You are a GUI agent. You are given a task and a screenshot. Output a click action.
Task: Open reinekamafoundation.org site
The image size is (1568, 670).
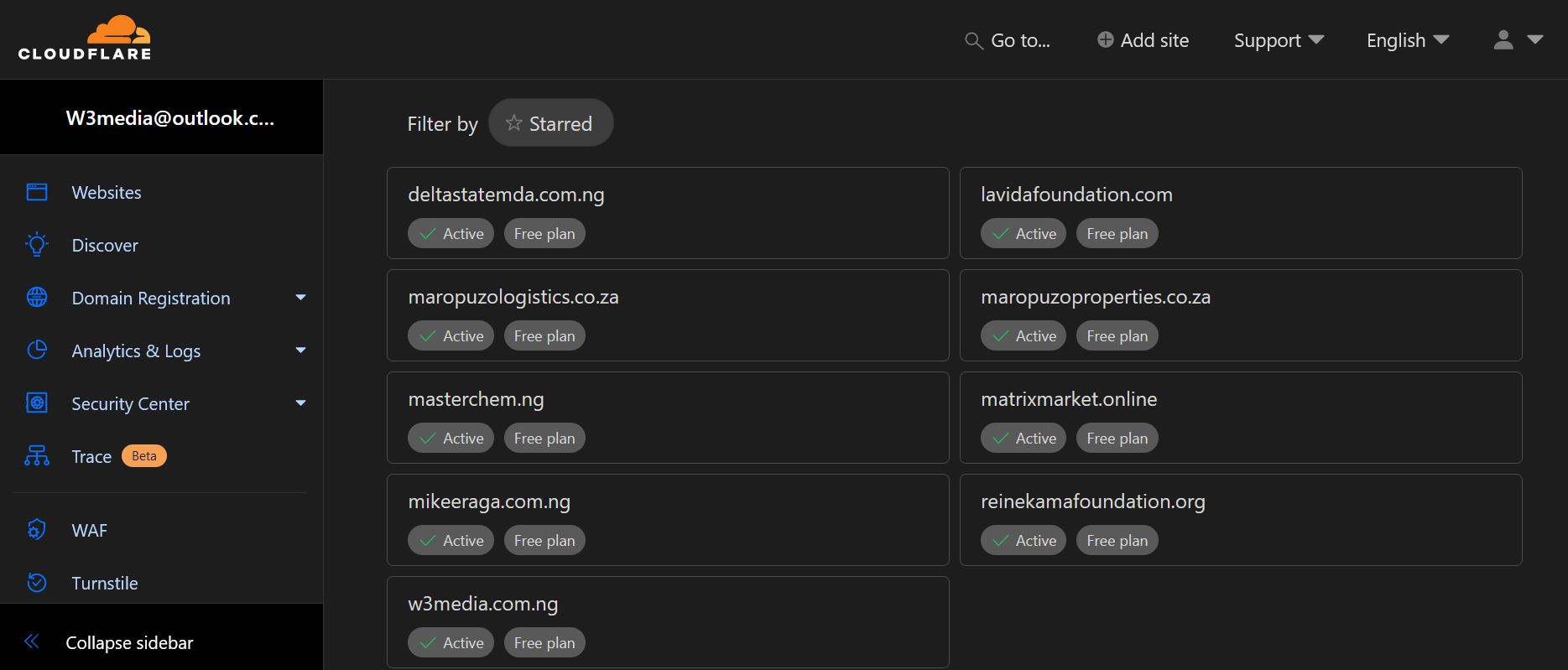click(1093, 501)
